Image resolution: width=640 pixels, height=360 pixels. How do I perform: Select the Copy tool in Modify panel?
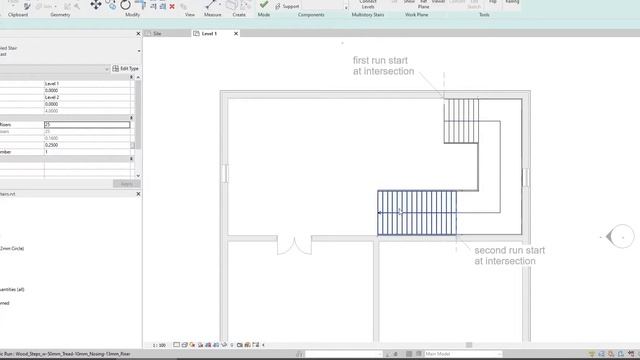point(111,5)
